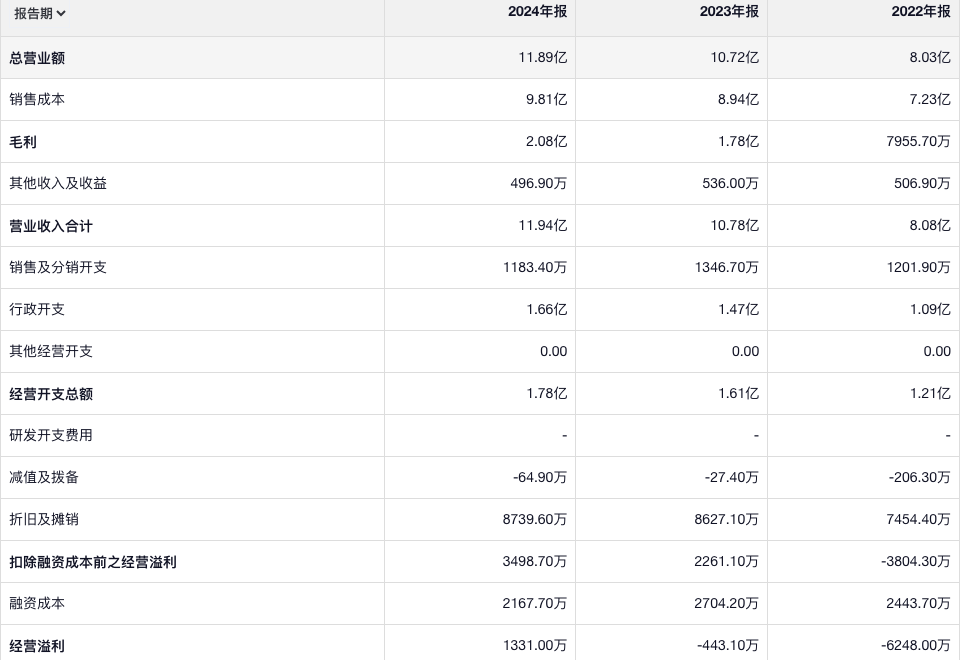The height and width of the screenshot is (660, 961).
Task: Select the 折旧及摊销 row label
Action: [44, 520]
